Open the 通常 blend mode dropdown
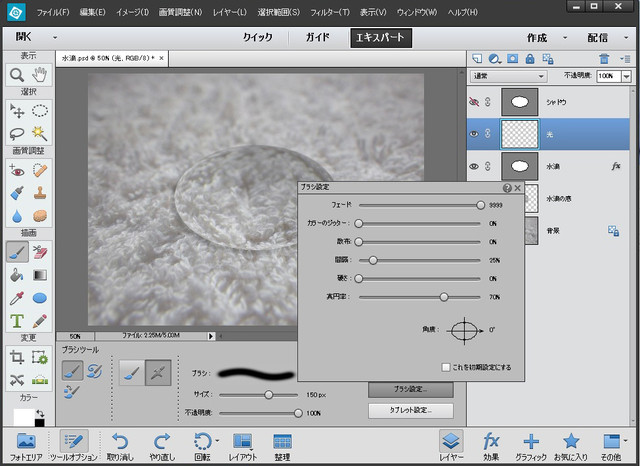640x466 pixels. pos(508,76)
